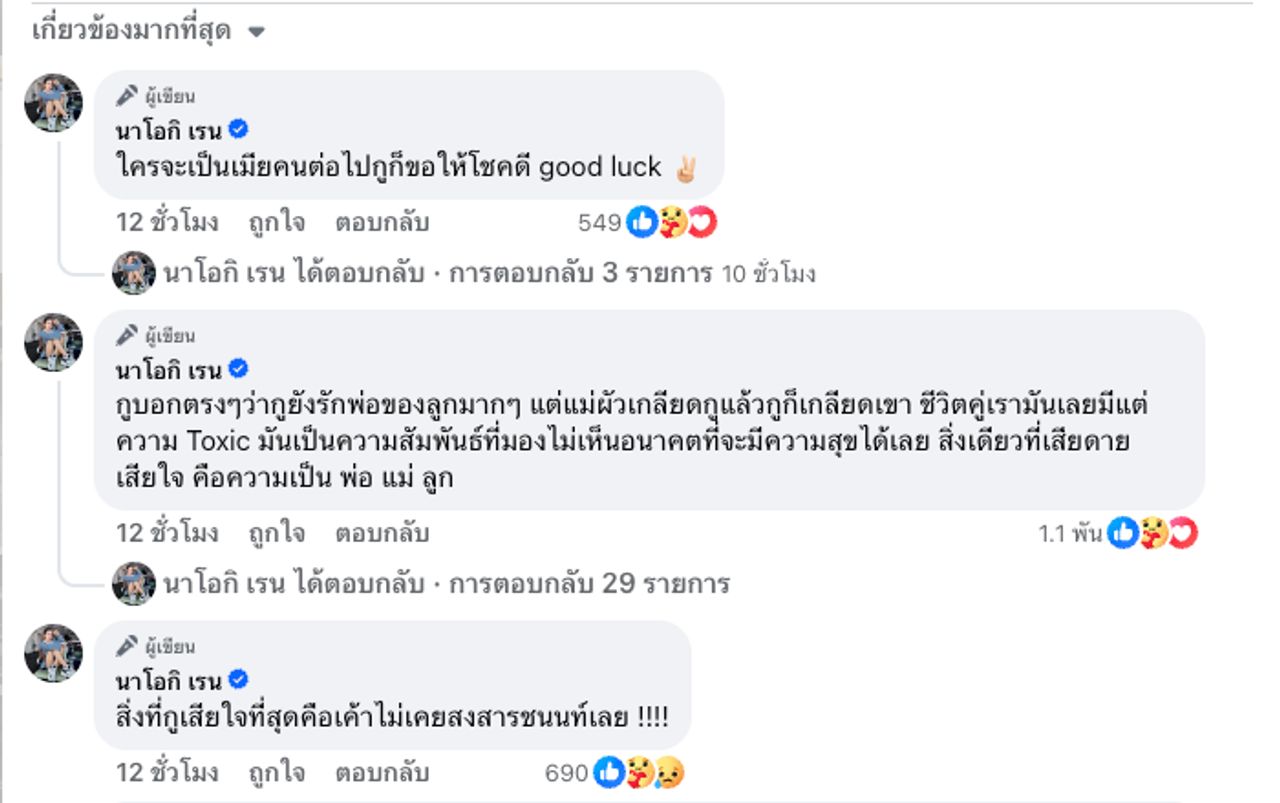The width and height of the screenshot is (1280, 803).
Task: Click the verified badge on the third comment
Action: click(x=238, y=680)
